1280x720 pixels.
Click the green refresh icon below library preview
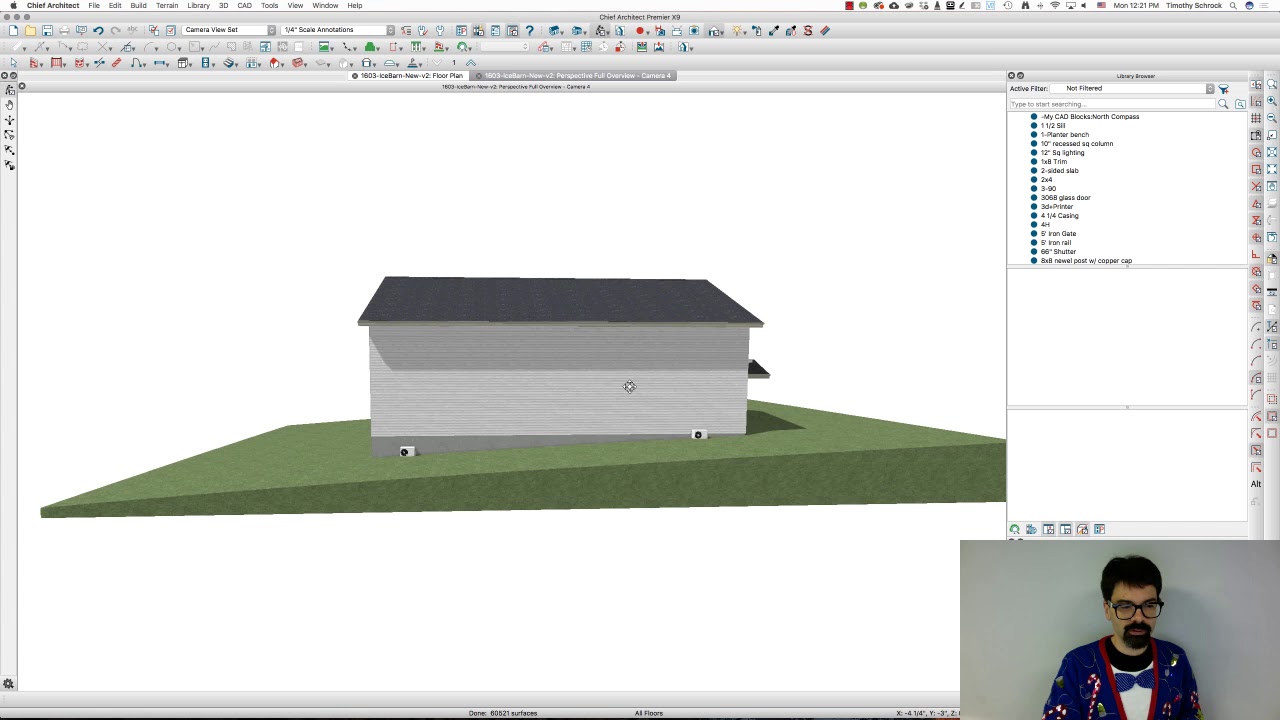pyautogui.click(x=1015, y=529)
